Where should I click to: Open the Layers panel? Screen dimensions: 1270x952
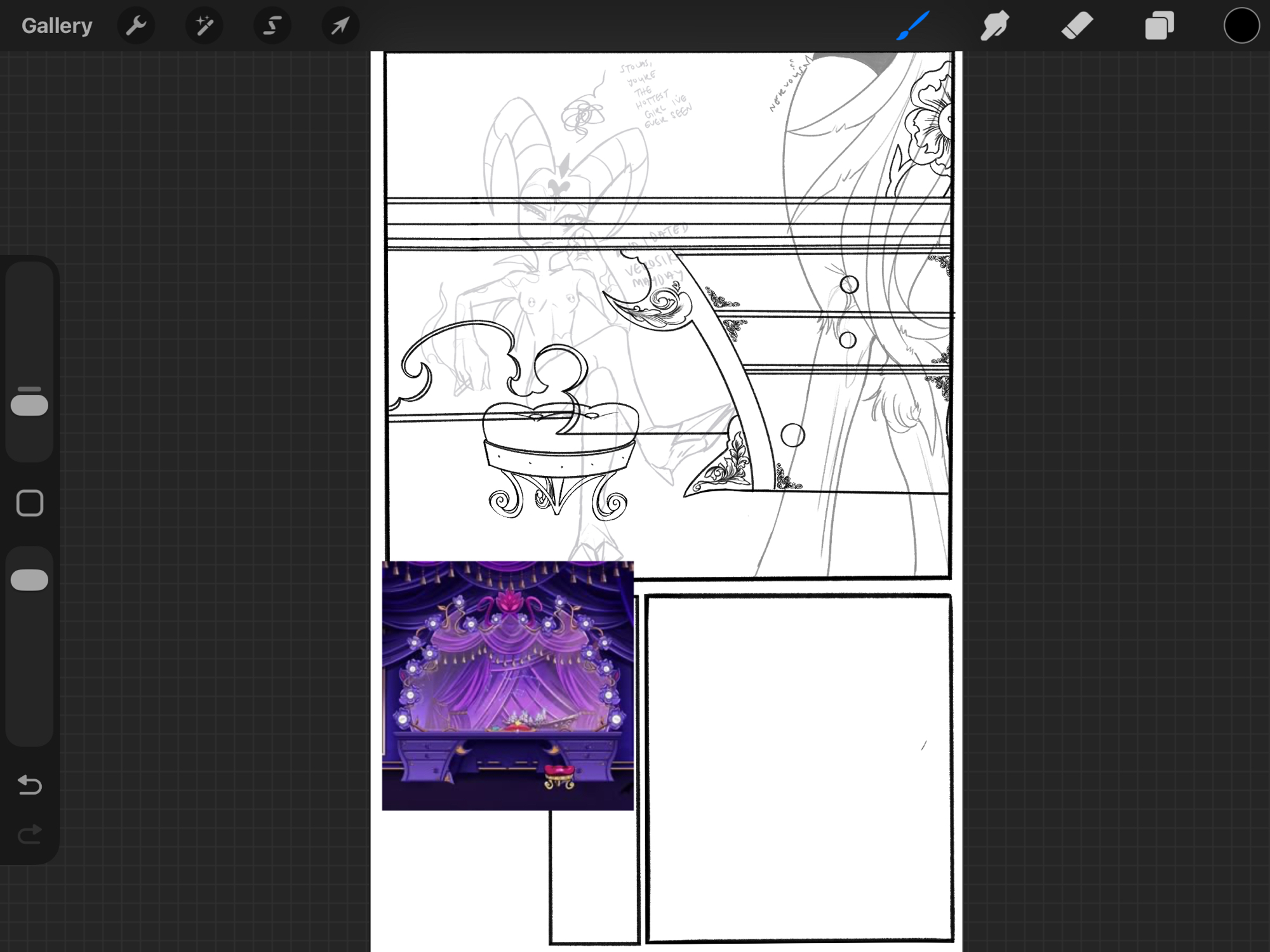1159,26
